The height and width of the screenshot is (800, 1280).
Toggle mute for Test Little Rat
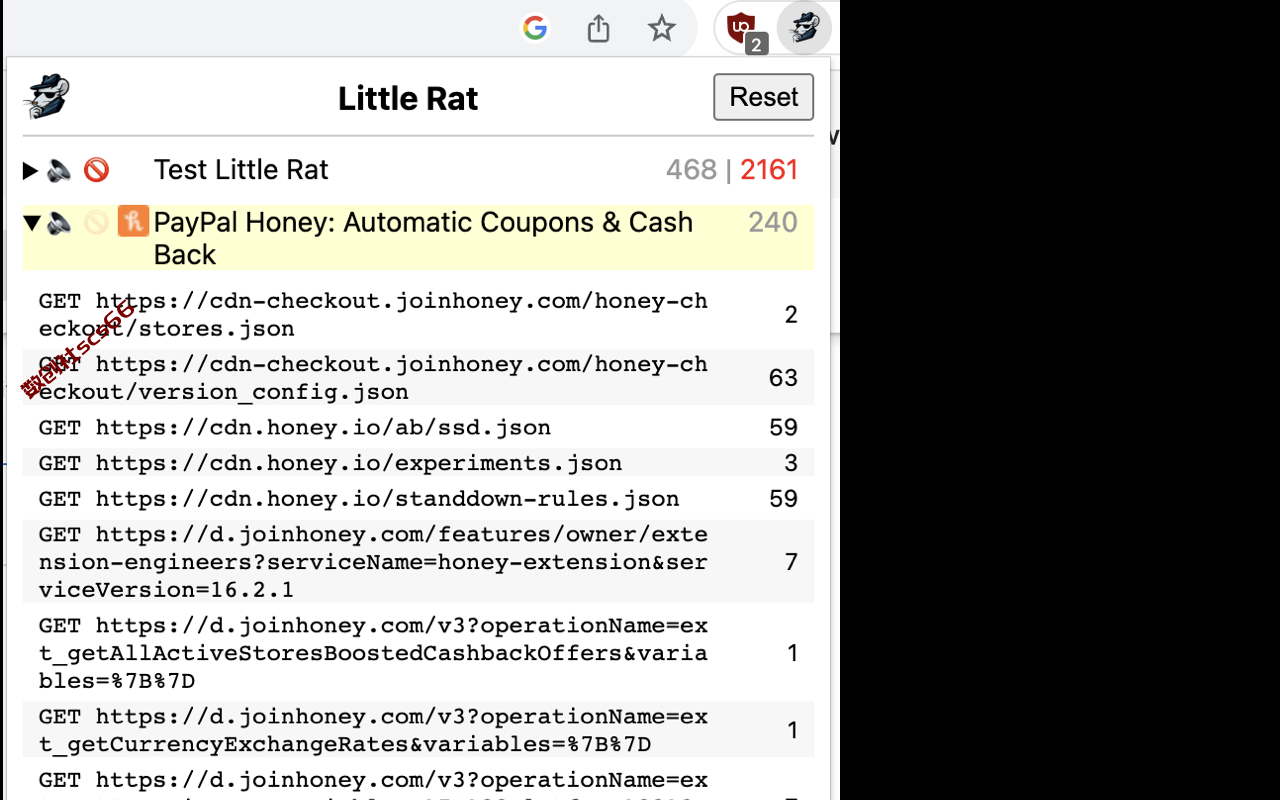point(59,170)
